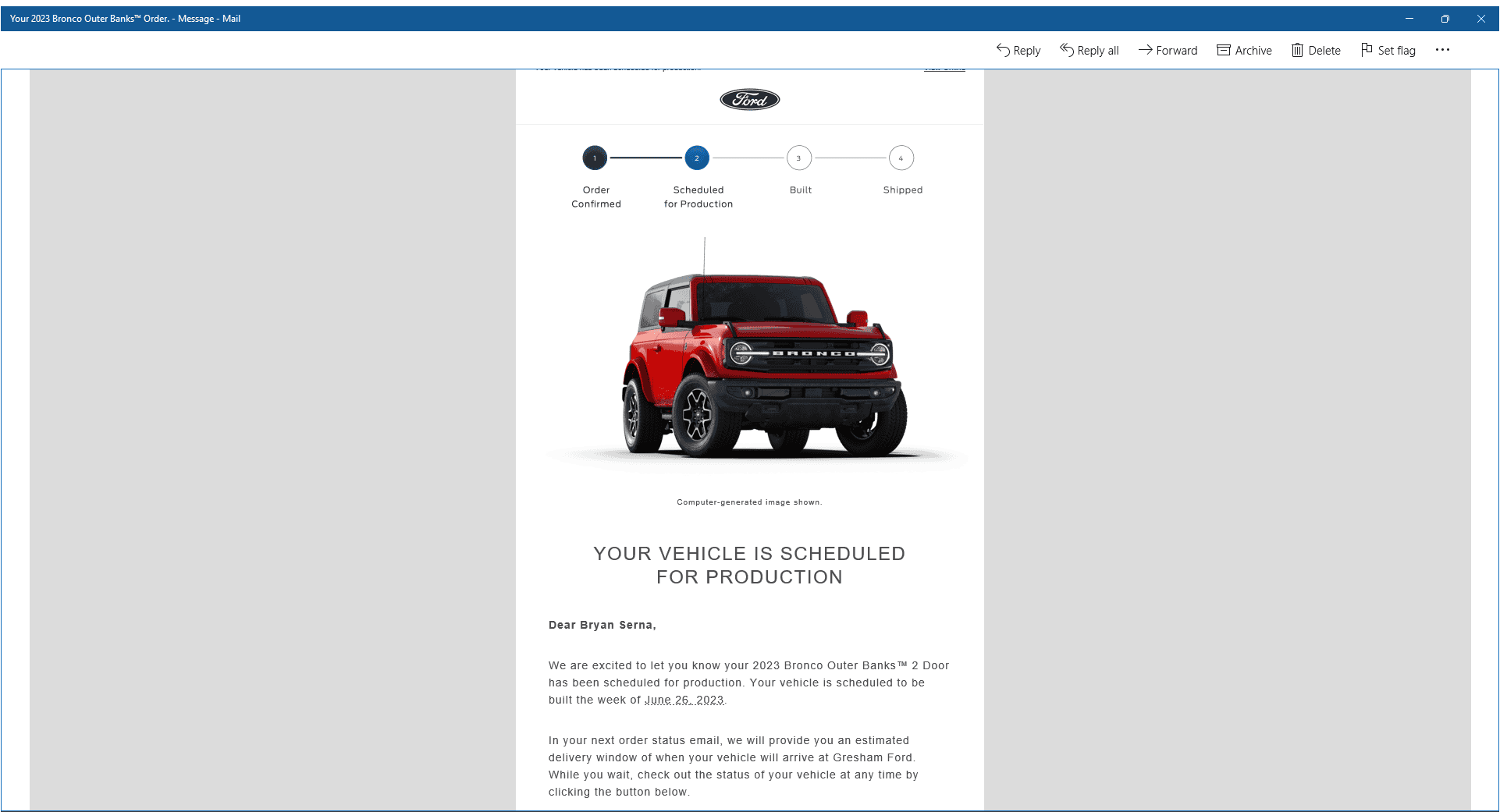Click the Reply button
This screenshot has height=812, width=1500.
1018,50
